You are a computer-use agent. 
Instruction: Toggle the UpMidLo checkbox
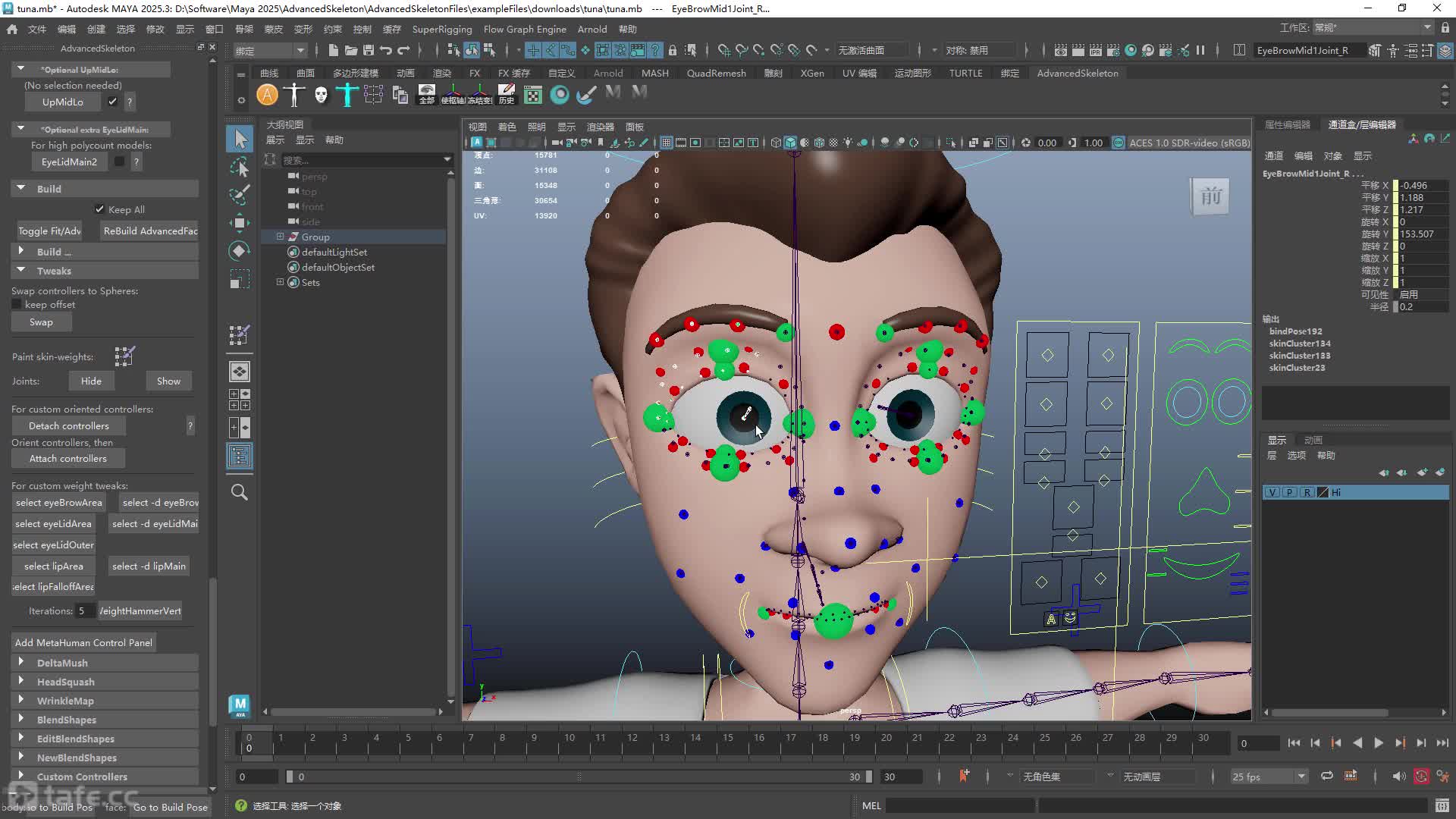click(112, 102)
